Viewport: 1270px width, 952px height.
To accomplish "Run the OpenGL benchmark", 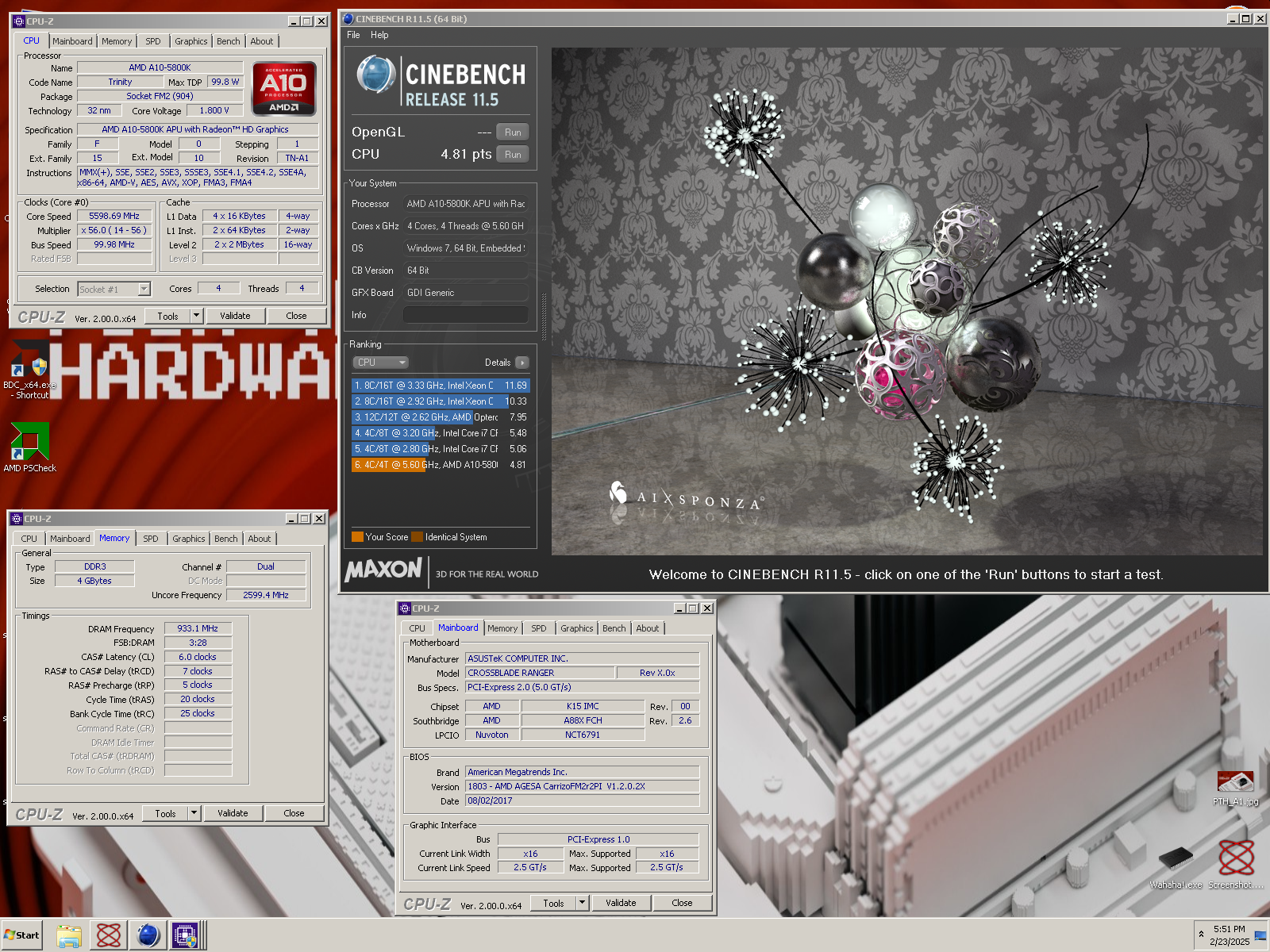I will pos(513,132).
